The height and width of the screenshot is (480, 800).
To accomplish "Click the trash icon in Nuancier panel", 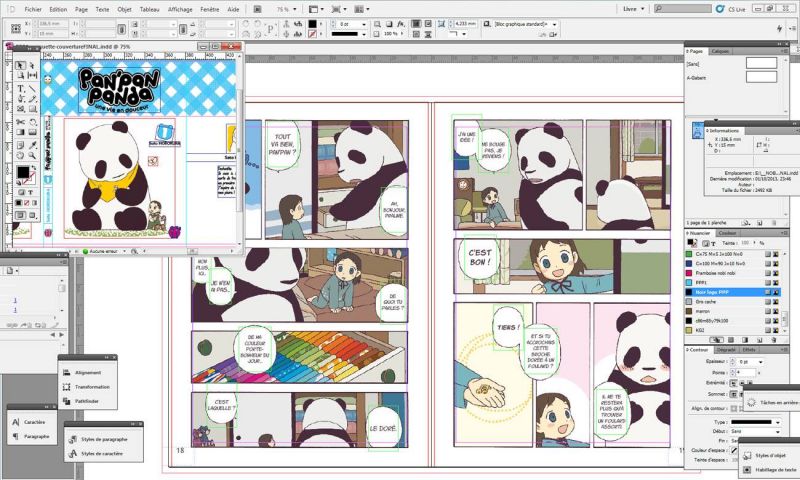I will click(773, 340).
